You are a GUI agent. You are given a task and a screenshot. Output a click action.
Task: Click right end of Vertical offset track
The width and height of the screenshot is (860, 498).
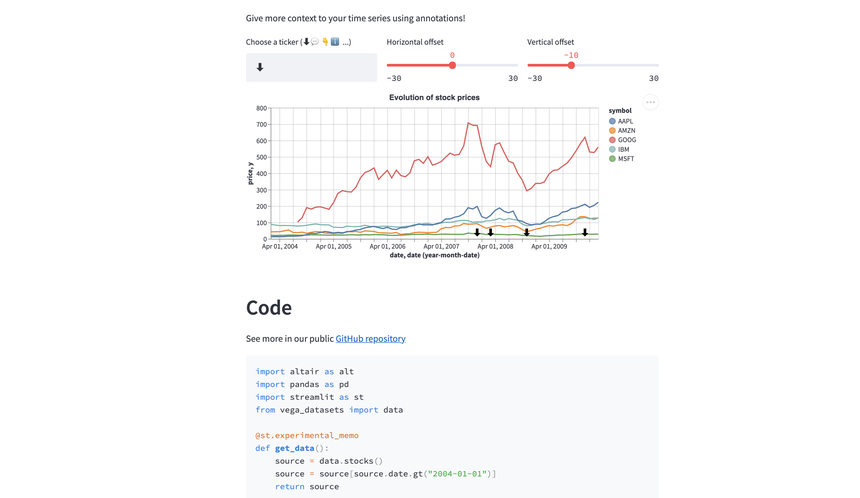point(656,65)
